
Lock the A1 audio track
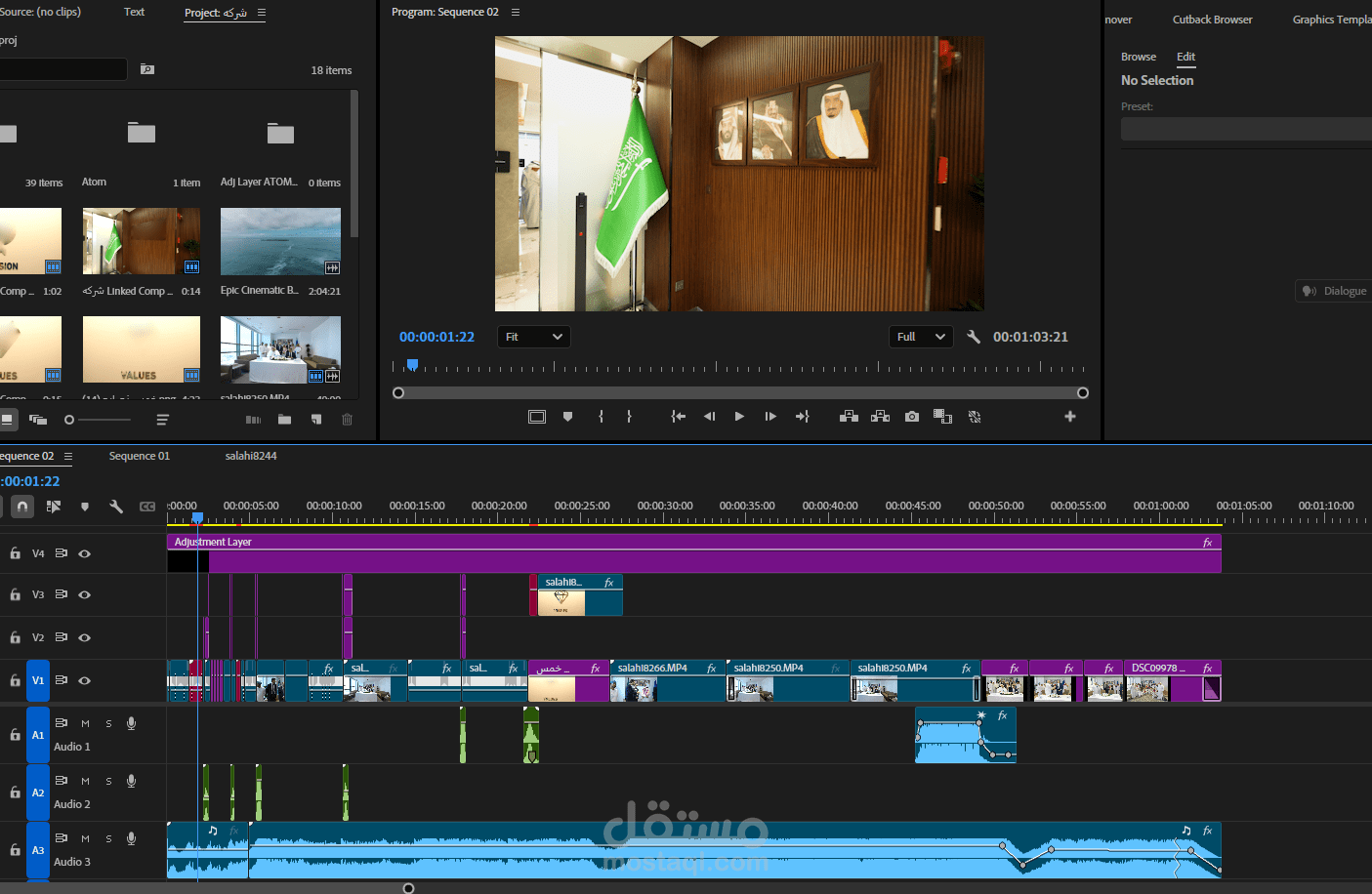coord(15,735)
